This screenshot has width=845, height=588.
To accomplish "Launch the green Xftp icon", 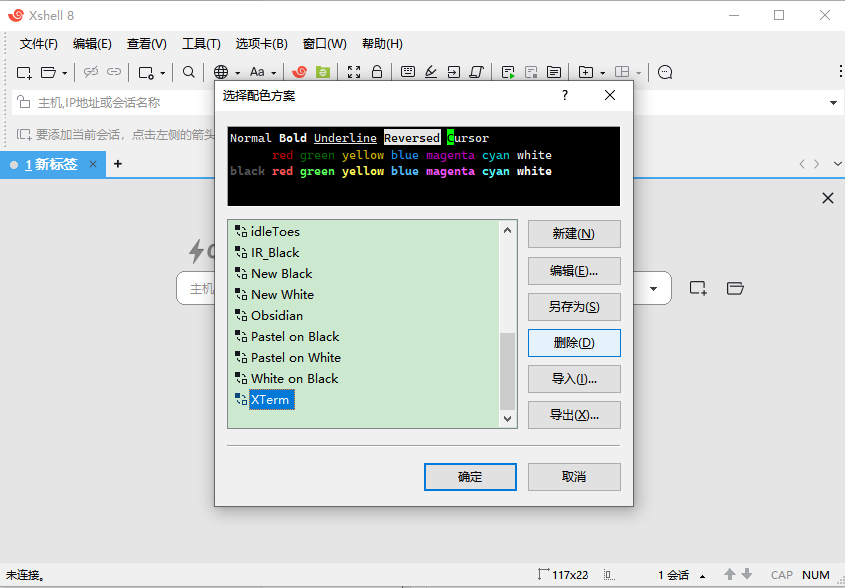I will 322,72.
